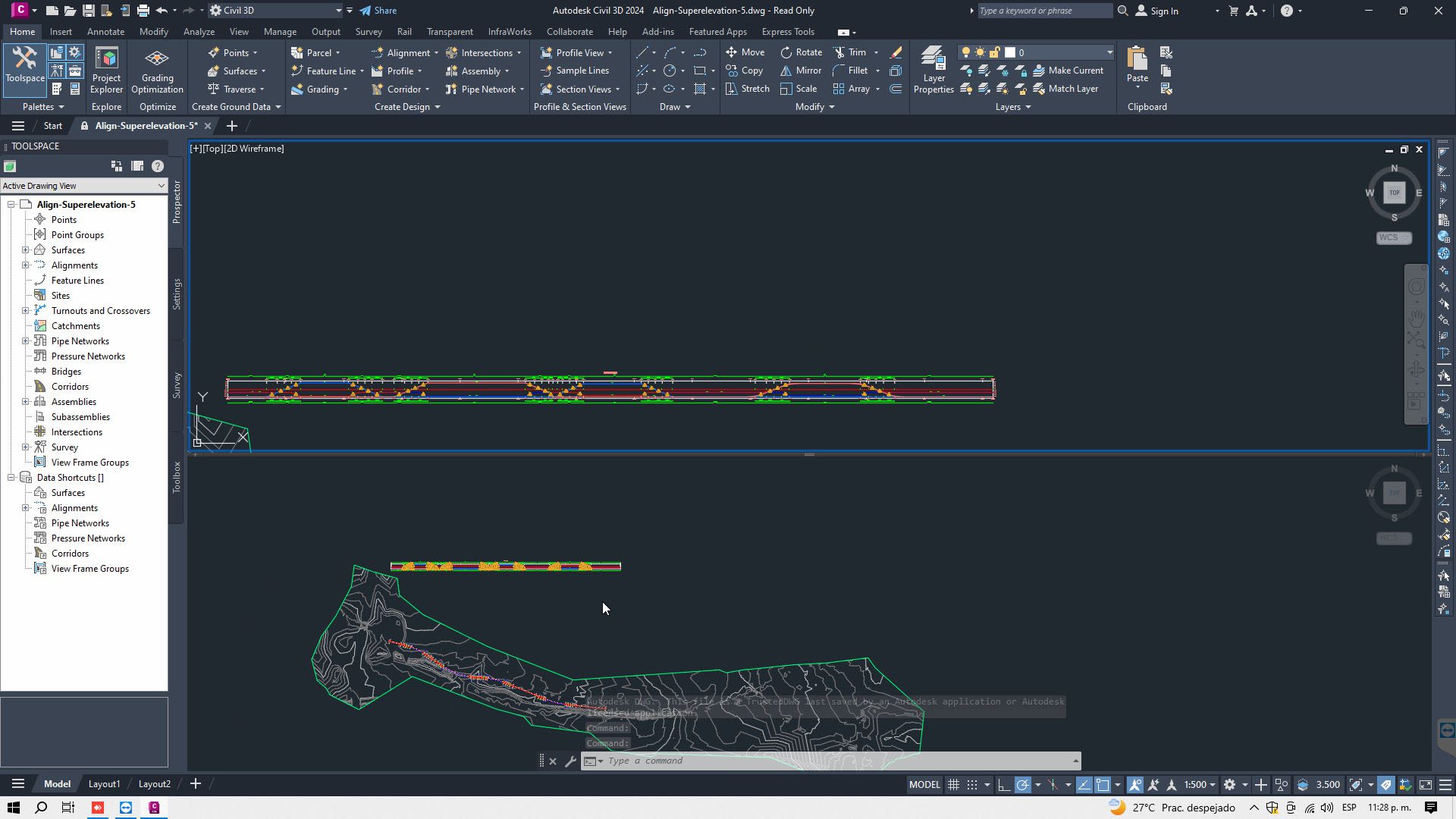Click the Rotate tool icon

(786, 52)
